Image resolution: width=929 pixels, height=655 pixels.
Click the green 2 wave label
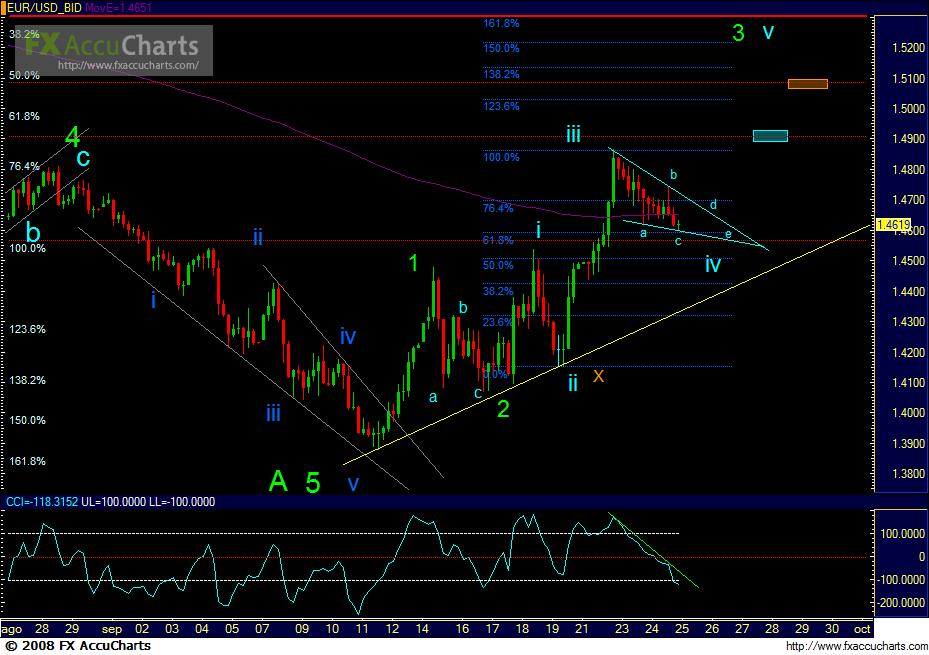click(504, 408)
